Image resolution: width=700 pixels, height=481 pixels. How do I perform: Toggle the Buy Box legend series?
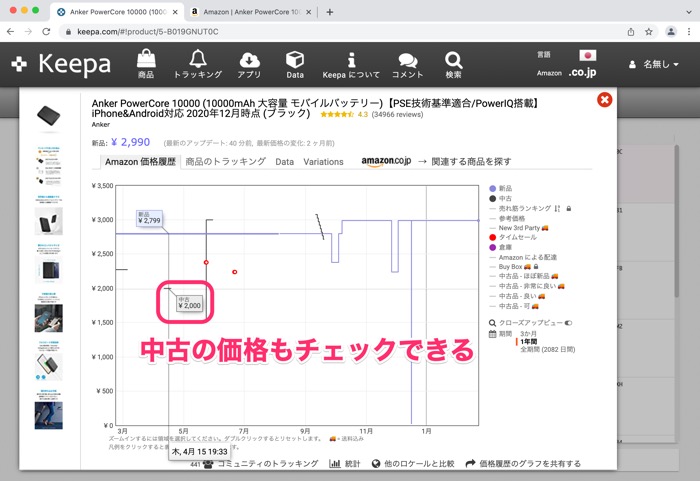[514, 267]
